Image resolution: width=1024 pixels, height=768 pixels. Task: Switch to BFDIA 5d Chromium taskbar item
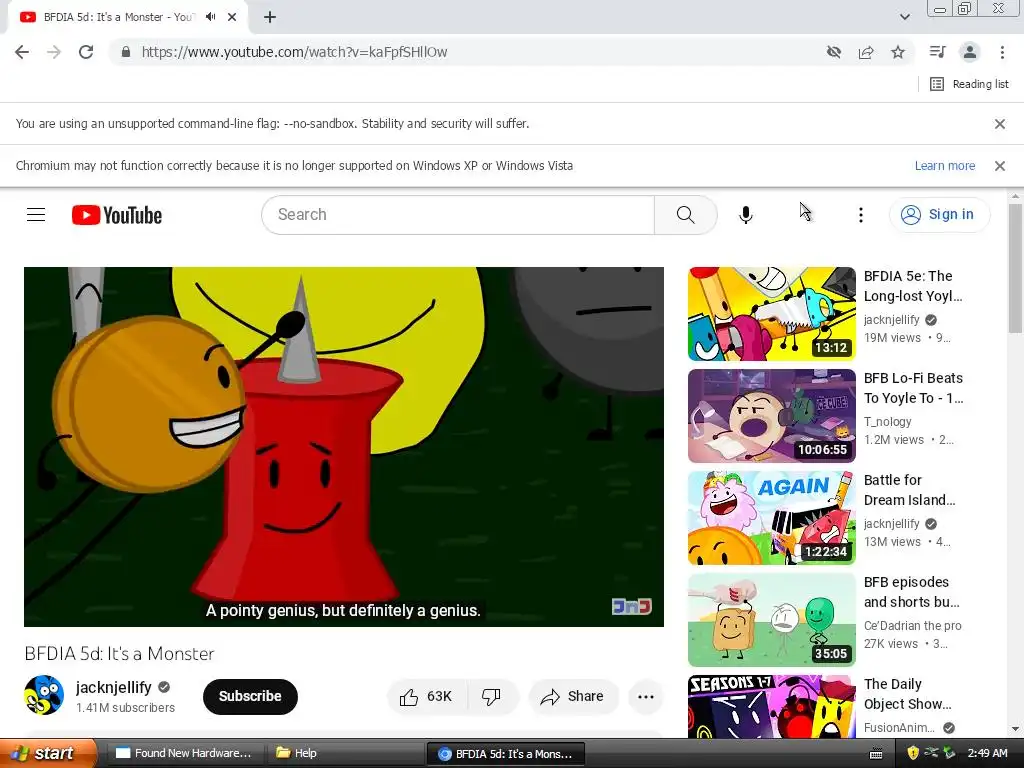tap(505, 754)
